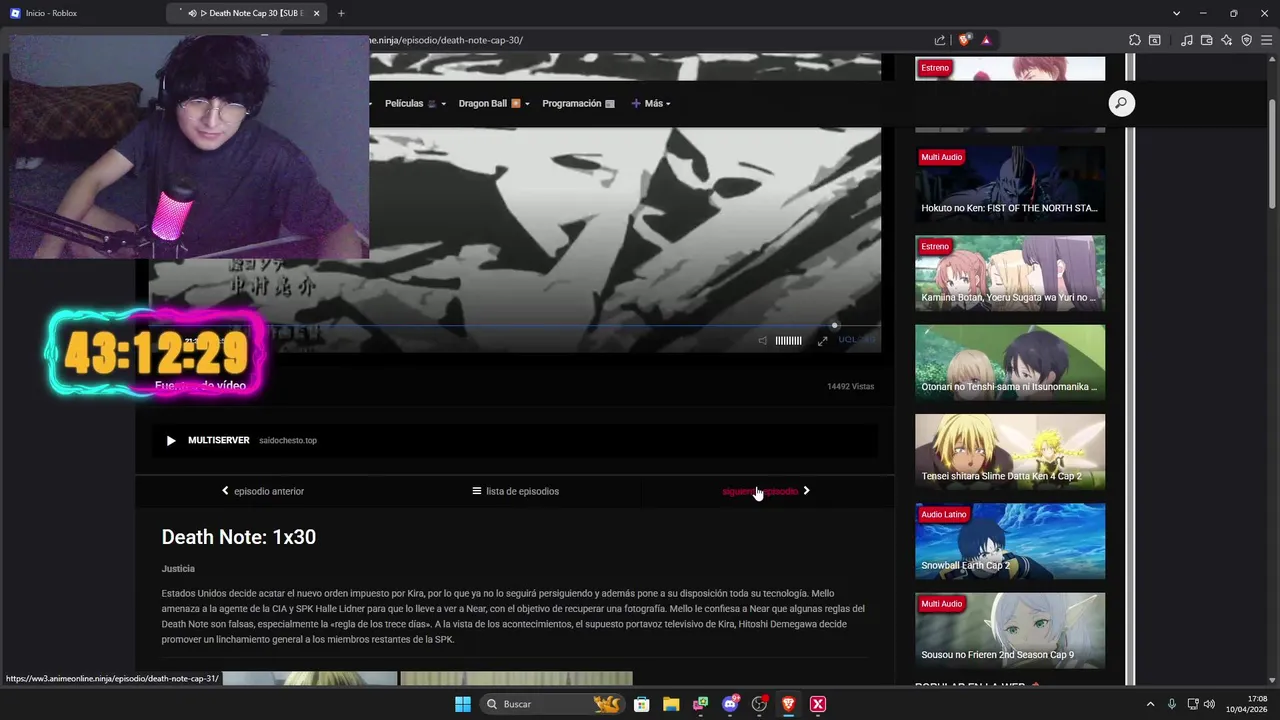Image resolution: width=1280 pixels, height=720 pixels.
Task: Click the share page icon in address bar
Action: tap(940, 40)
